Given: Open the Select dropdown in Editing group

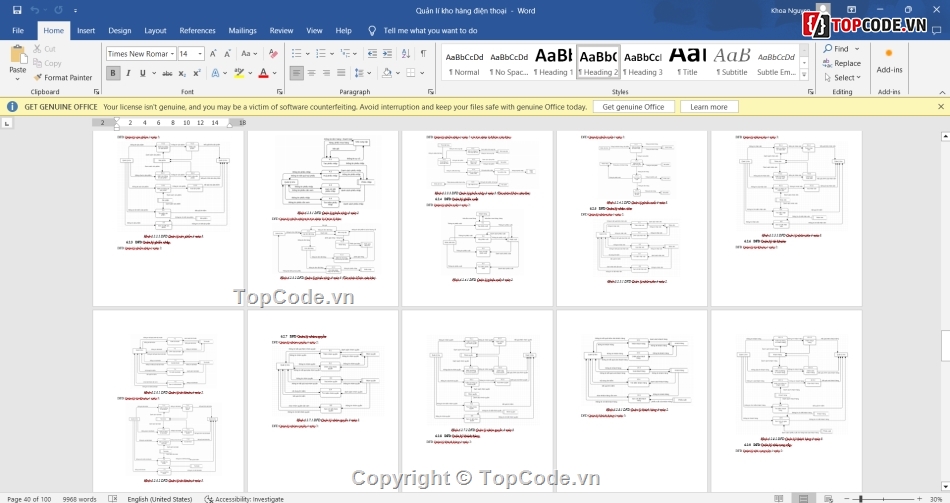Looking at the screenshot, I should (842, 78).
